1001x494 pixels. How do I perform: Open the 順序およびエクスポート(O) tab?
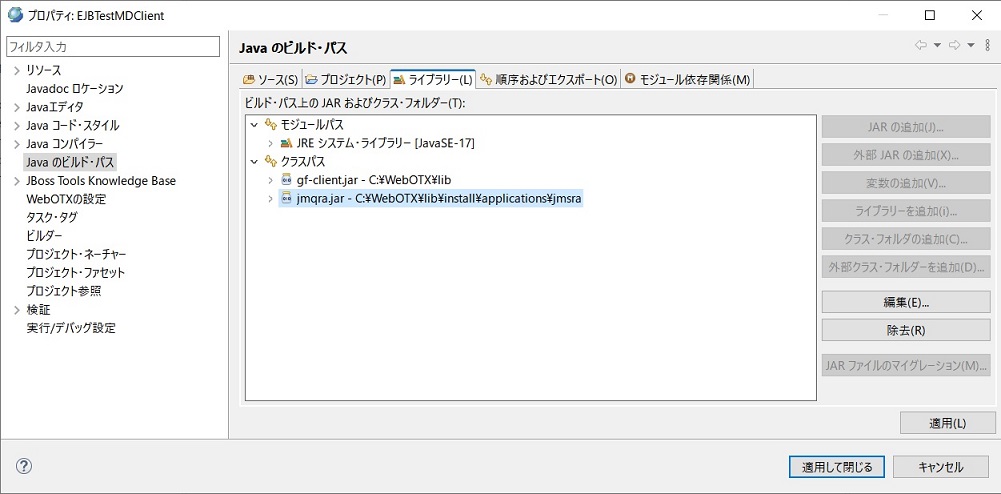548,80
